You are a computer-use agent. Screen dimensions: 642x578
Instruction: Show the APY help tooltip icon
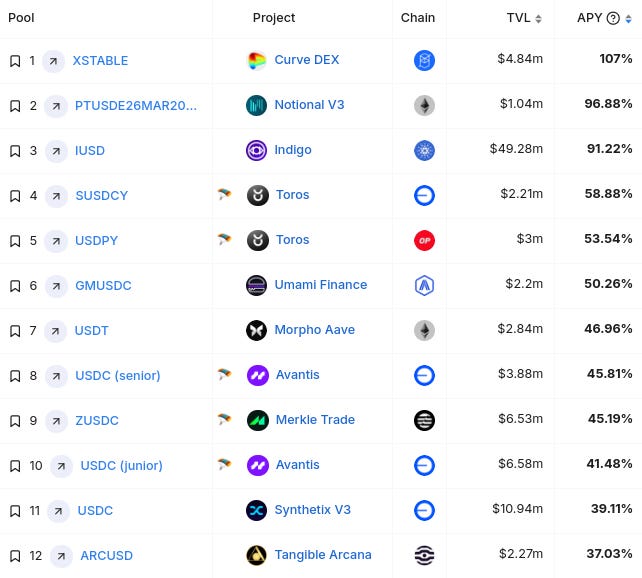pyautogui.click(x=613, y=18)
